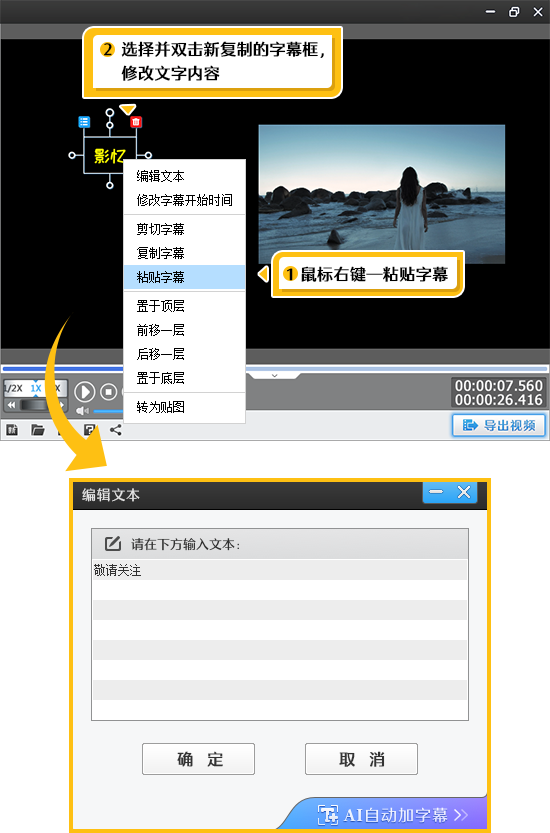
Task: Click the text input area containing 敬请关注
Action: 280,639
